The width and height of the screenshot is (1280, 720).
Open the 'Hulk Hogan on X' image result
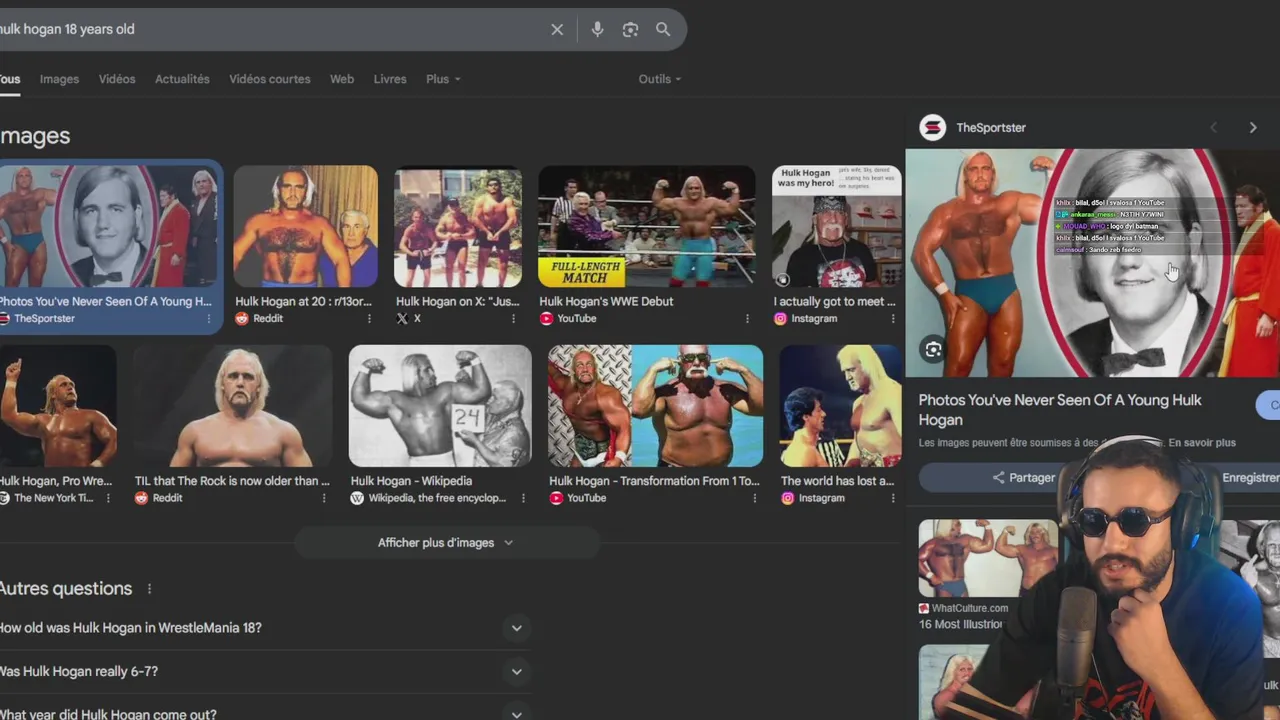click(458, 227)
